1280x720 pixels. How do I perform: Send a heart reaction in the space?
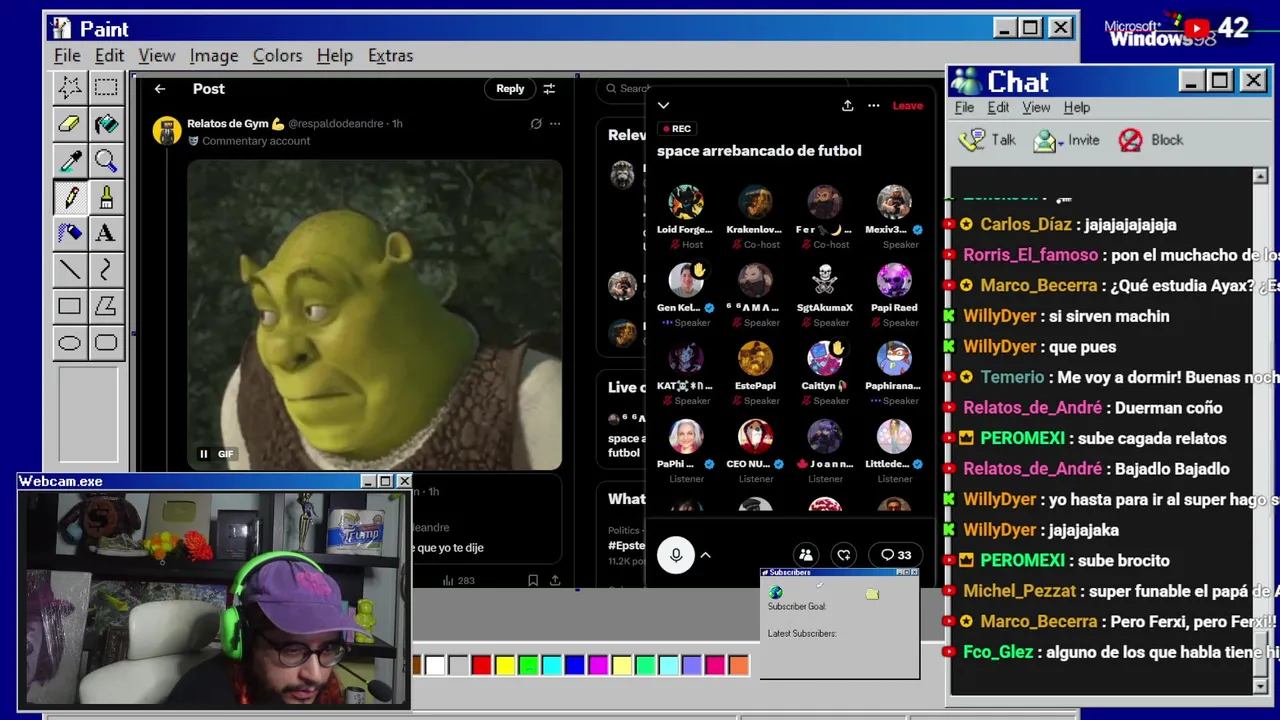coord(844,555)
